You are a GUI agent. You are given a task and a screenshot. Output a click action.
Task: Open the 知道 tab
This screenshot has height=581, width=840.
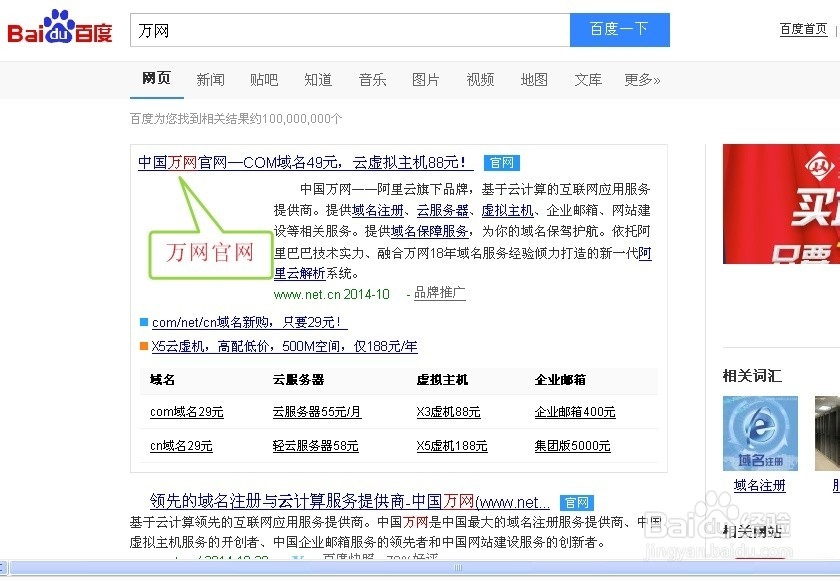tap(318, 80)
